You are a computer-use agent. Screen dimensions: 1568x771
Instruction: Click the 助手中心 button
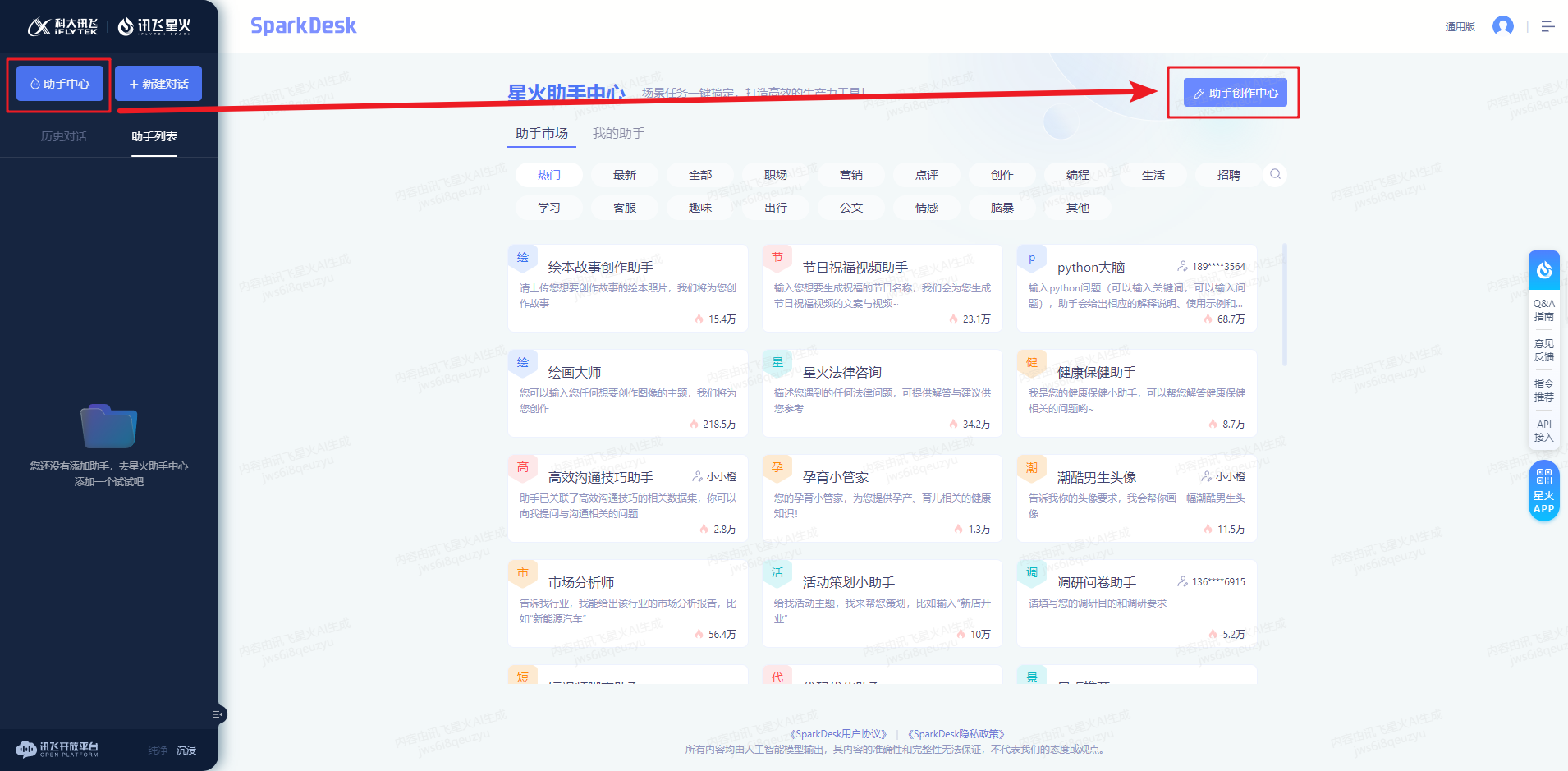tap(60, 84)
